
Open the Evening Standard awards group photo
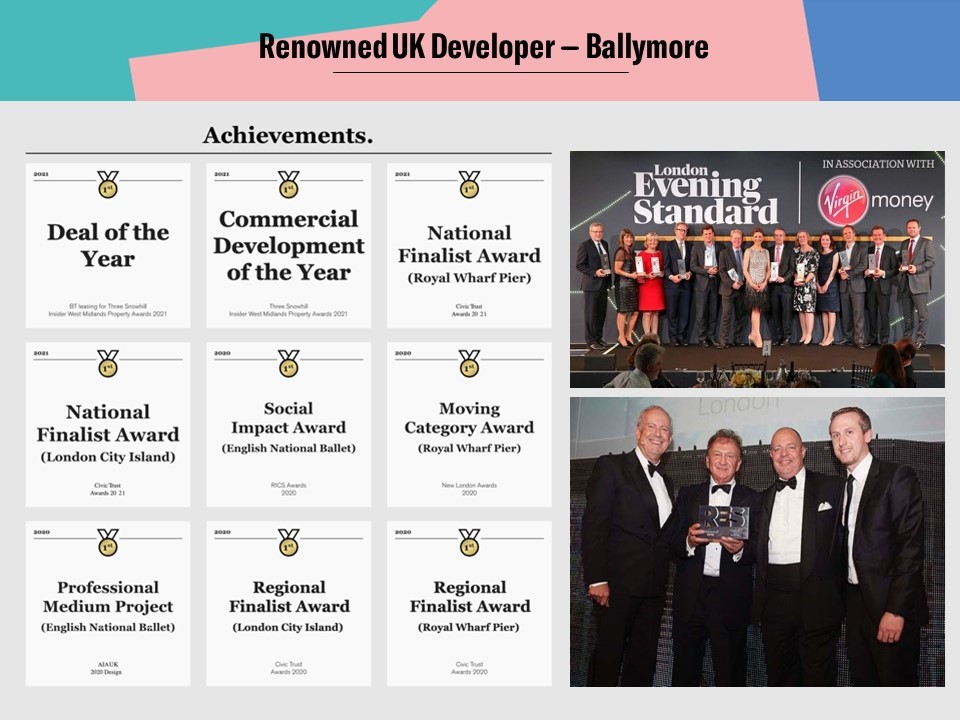click(757, 269)
